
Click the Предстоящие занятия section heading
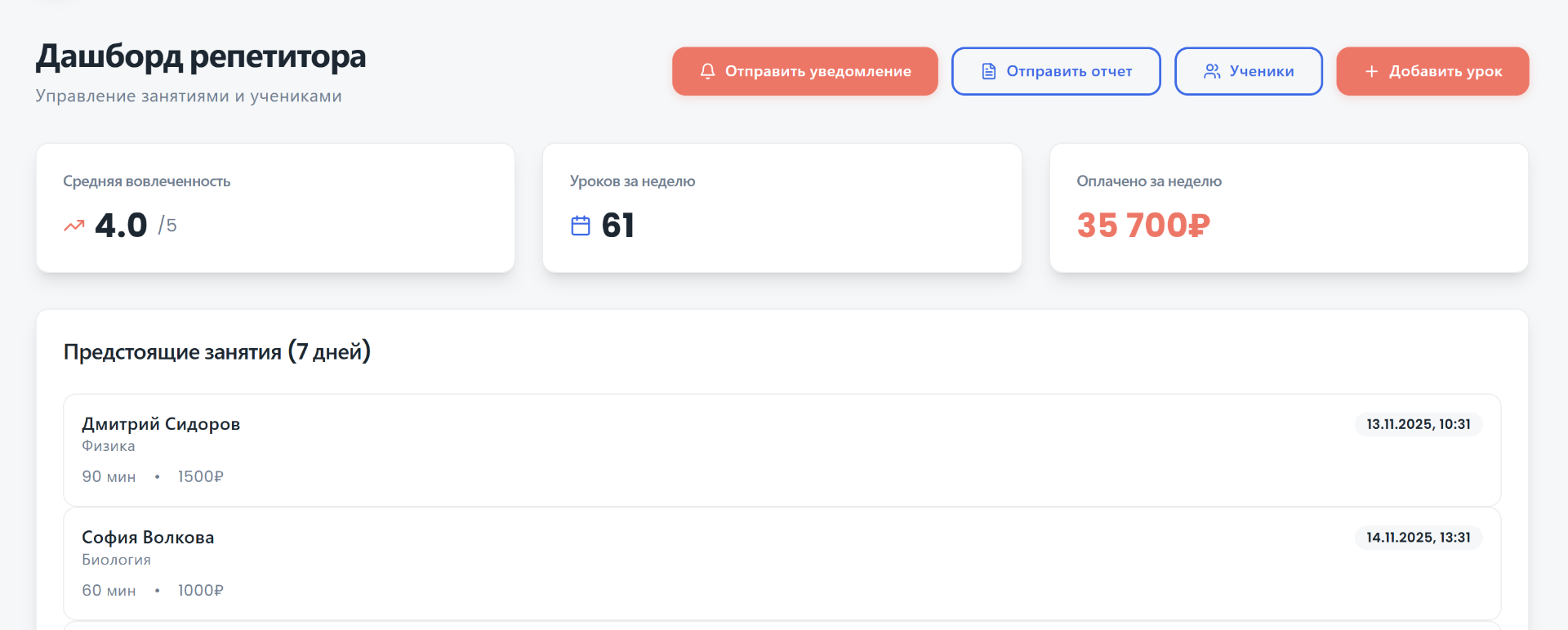click(217, 352)
